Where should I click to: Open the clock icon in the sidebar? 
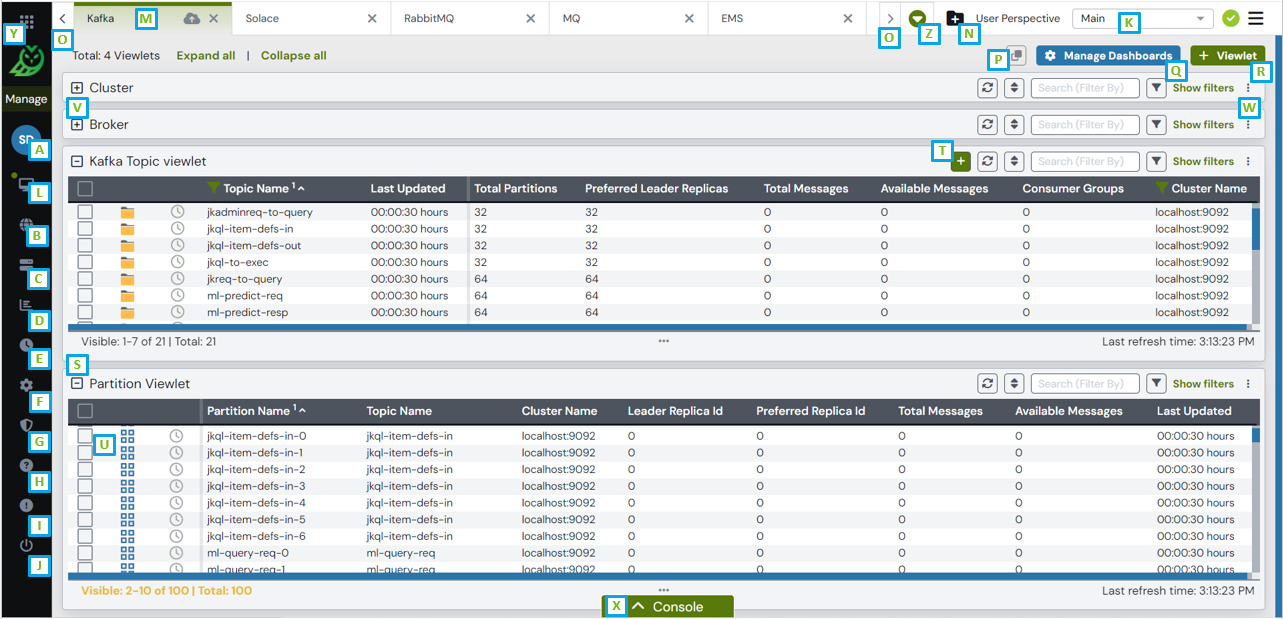[26, 345]
